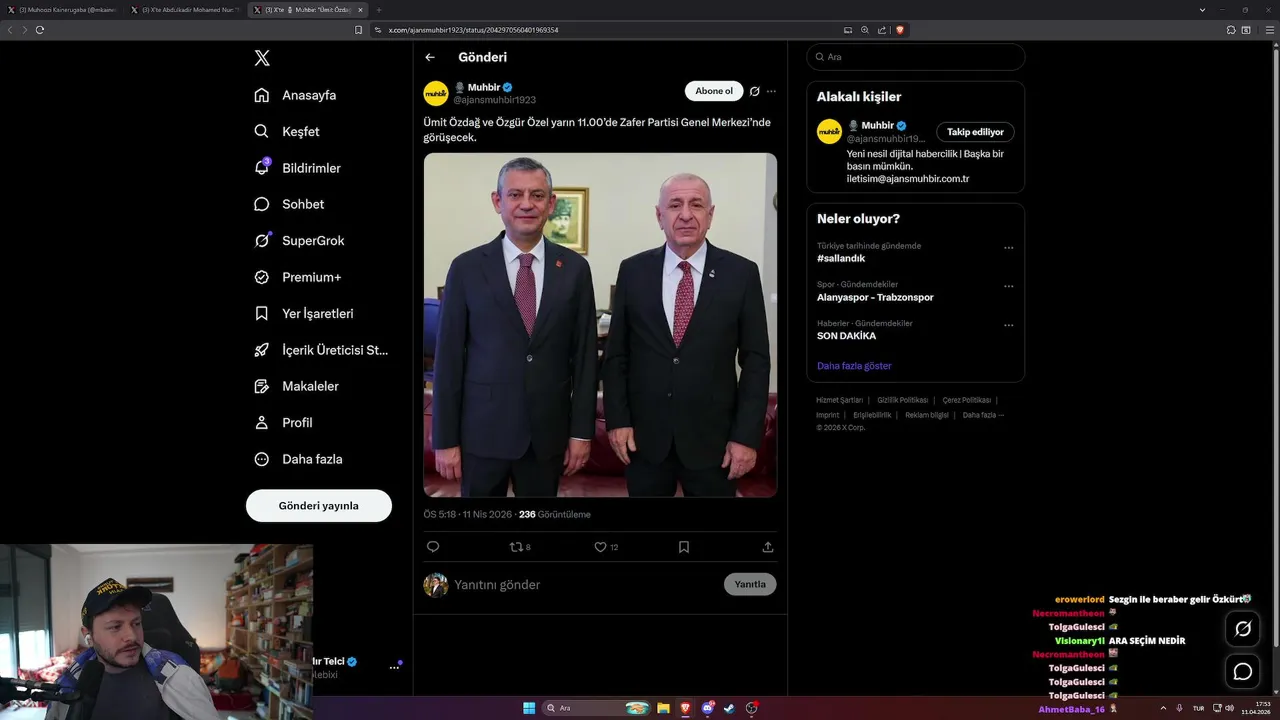The image size is (1280, 720).
Task: Open İçerik Üreticisi Stüdyosu item
Action: (321, 350)
